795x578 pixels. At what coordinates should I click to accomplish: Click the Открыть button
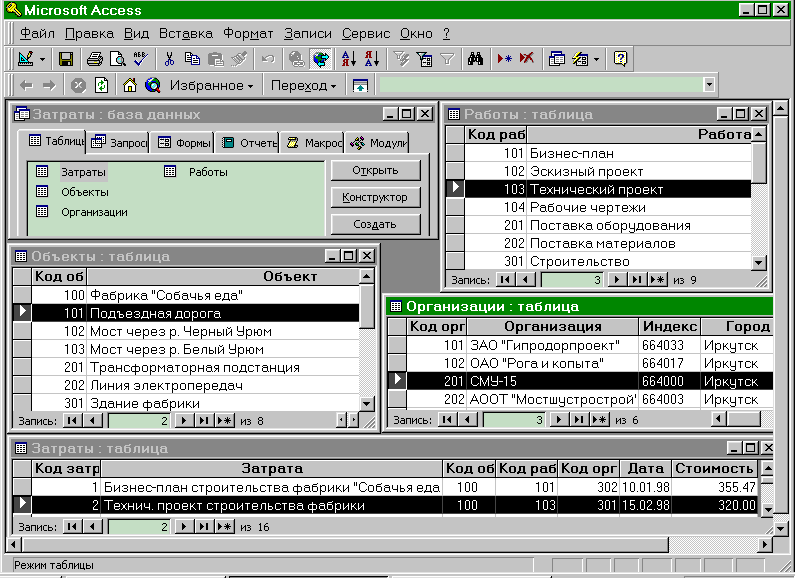(376, 170)
